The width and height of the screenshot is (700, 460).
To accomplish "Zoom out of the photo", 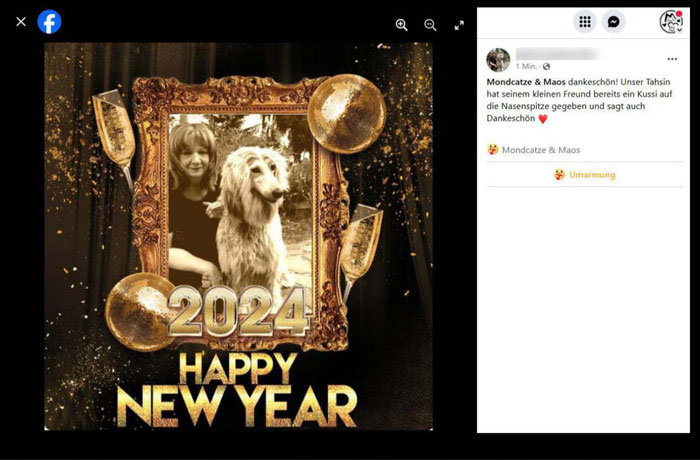I will tap(430, 25).
